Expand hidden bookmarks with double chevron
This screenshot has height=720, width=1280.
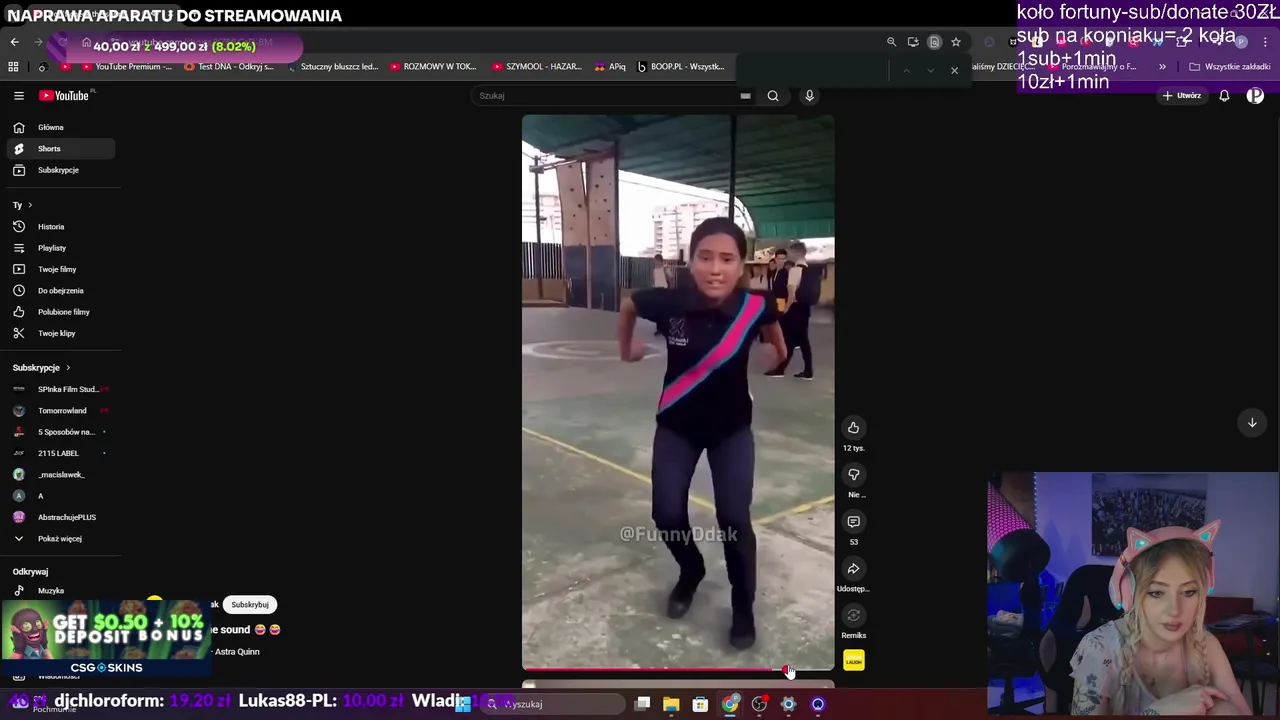[1162, 67]
